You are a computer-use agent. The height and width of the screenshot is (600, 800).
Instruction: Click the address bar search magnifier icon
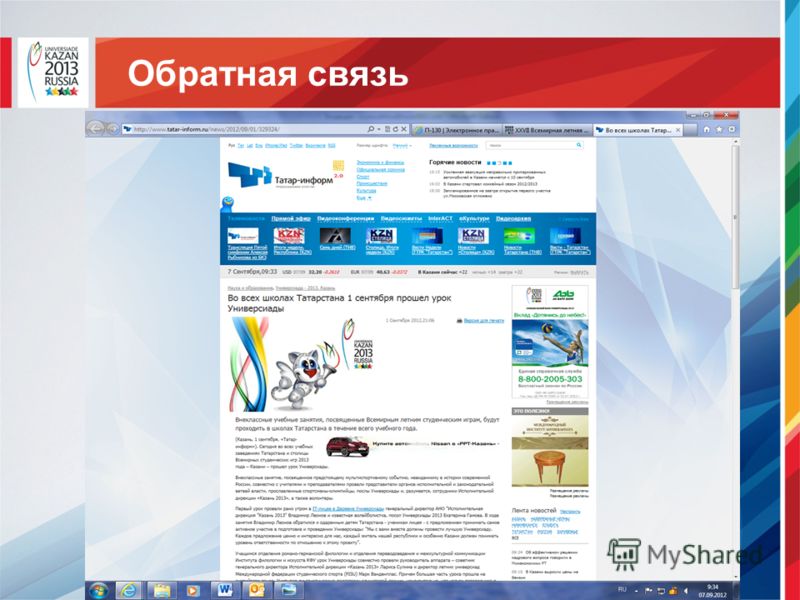tap(371, 130)
